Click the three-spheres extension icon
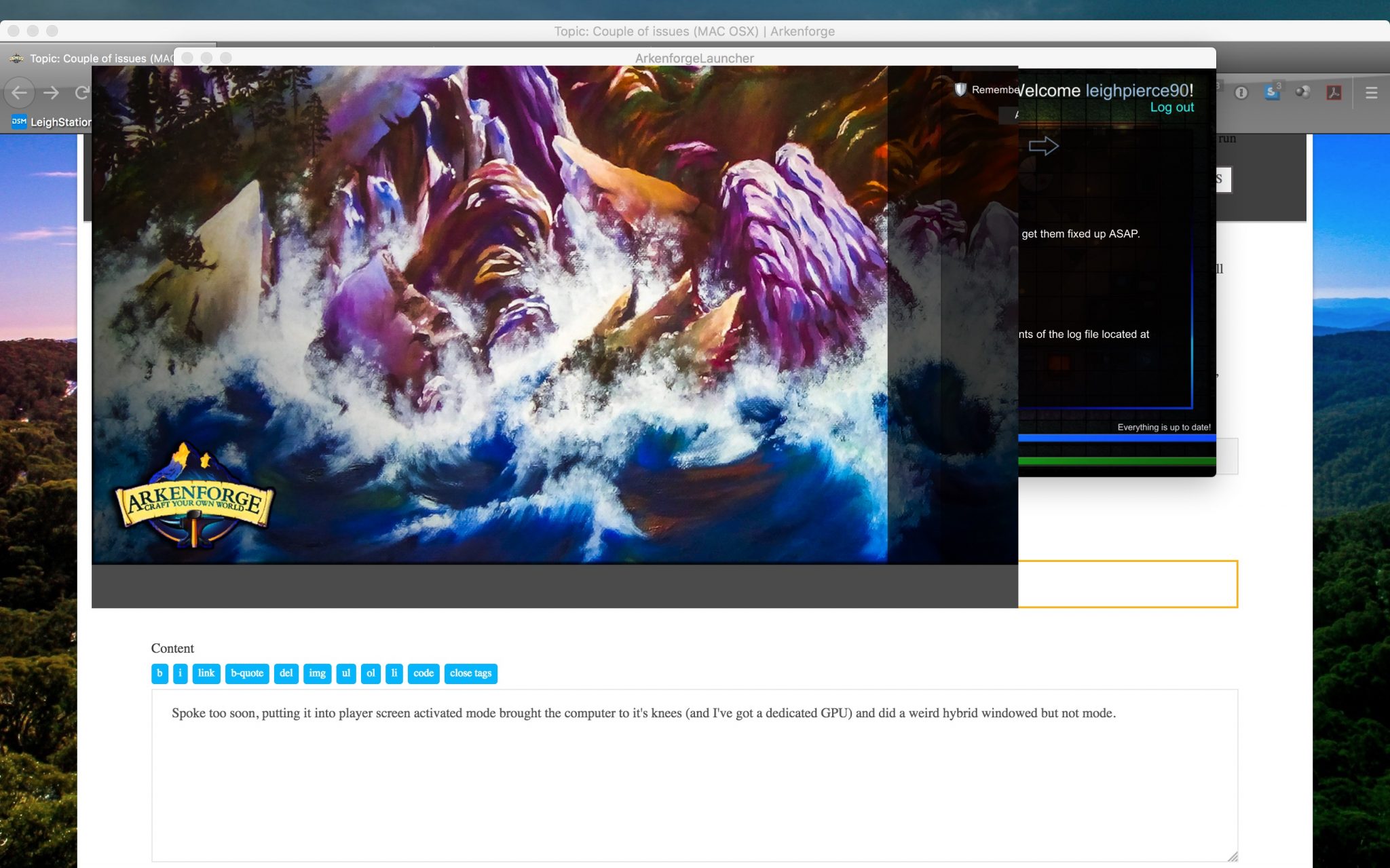 pos(1302,93)
